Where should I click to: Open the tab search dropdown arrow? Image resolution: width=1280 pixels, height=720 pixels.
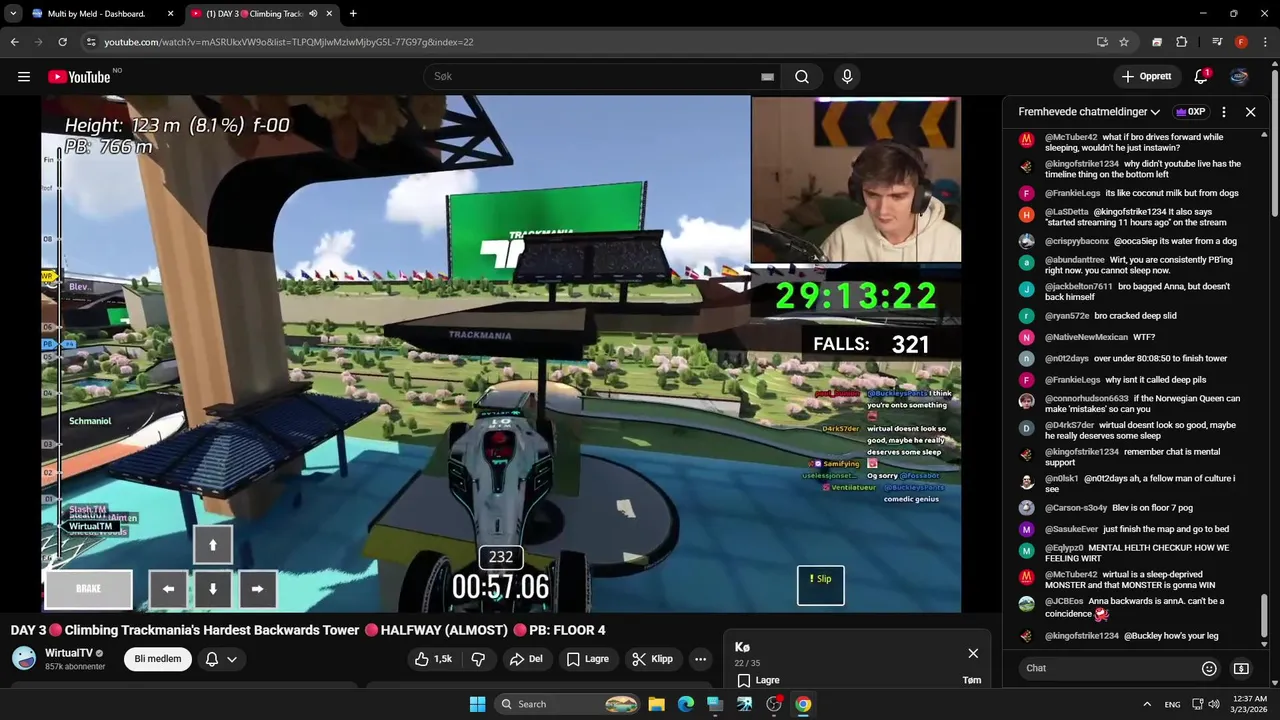(13, 14)
